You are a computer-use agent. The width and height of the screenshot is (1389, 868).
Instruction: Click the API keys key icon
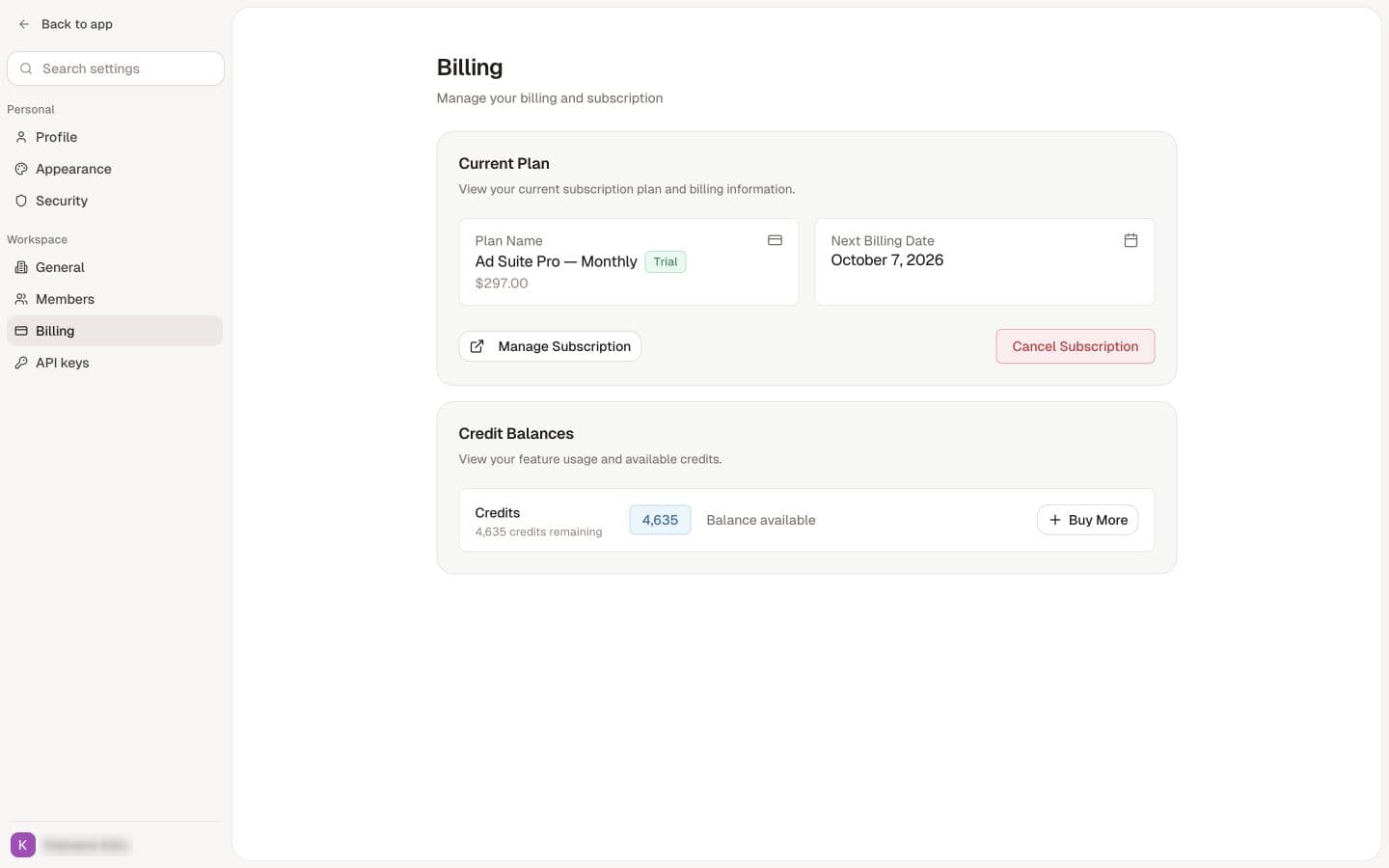pos(21,363)
